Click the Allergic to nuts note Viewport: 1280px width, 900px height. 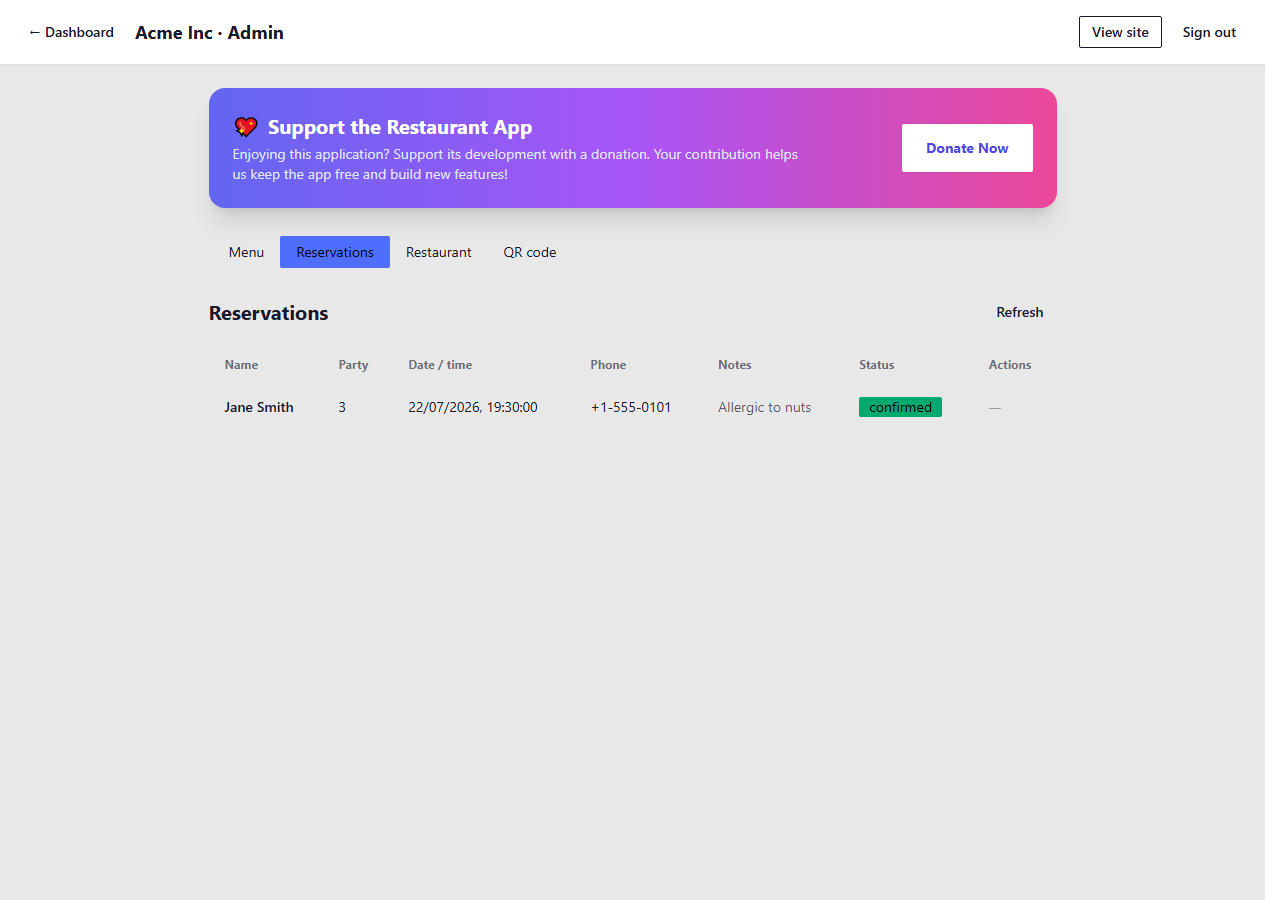click(765, 407)
